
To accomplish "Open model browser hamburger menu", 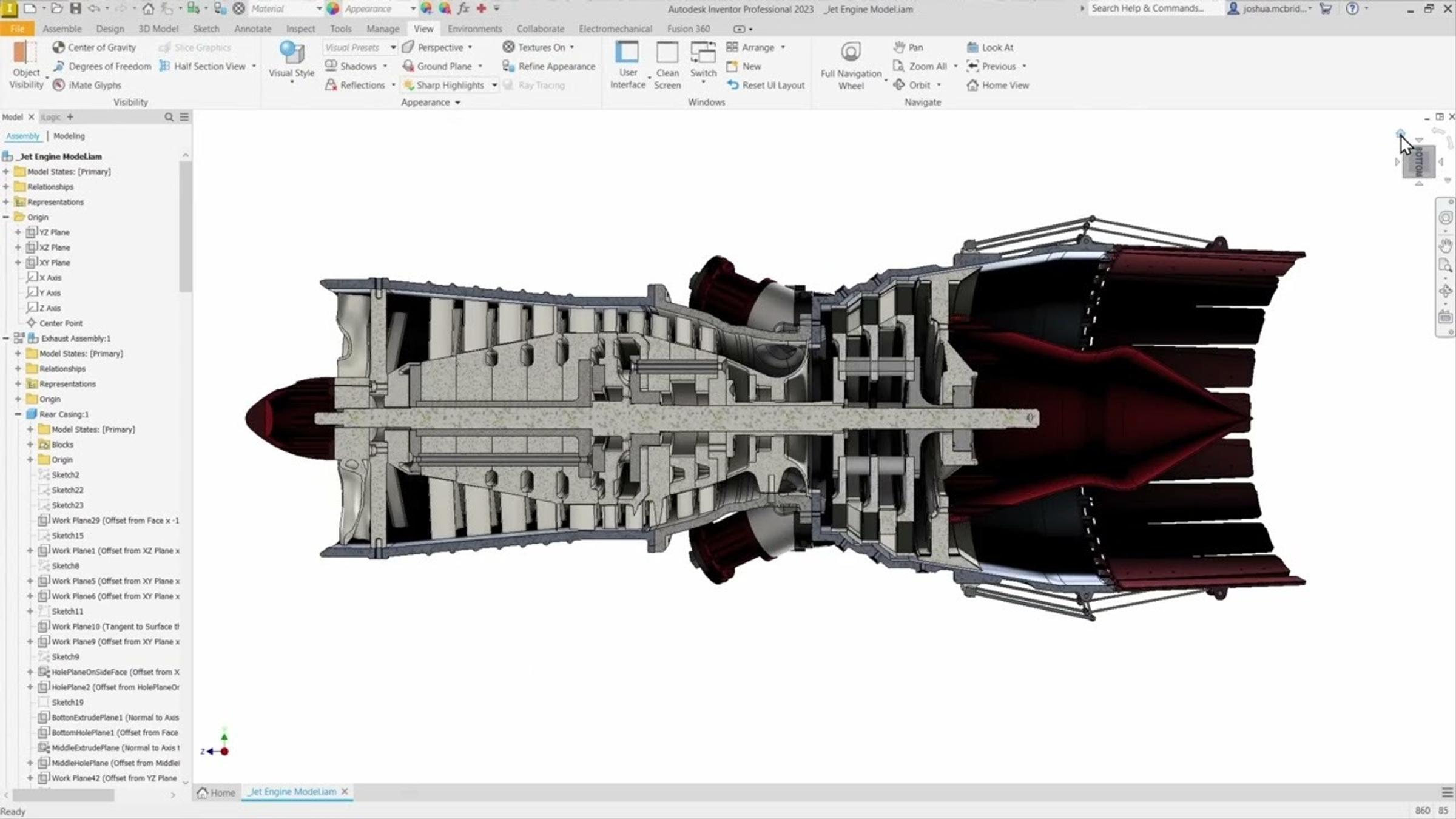I will coord(184,117).
